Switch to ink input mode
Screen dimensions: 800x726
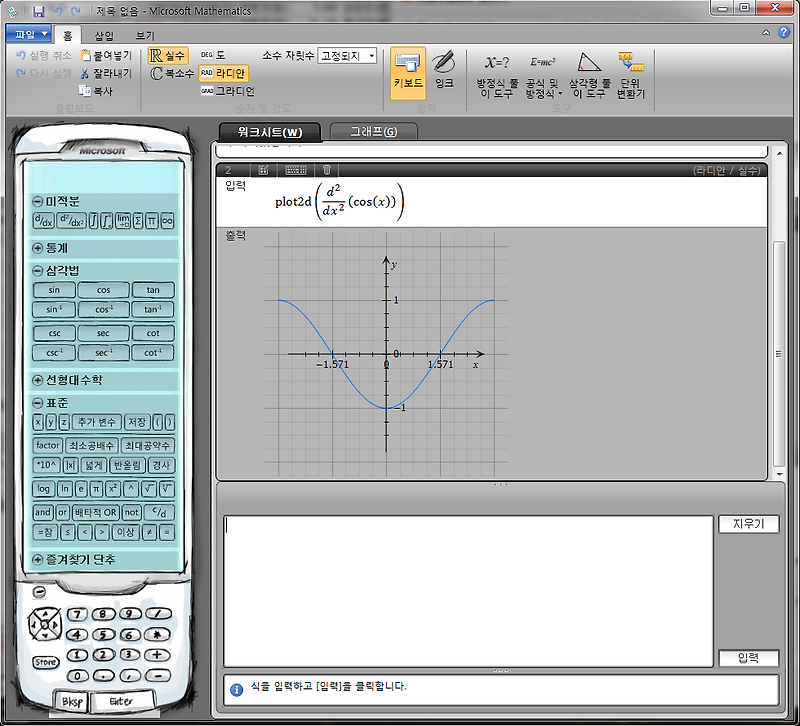point(445,72)
